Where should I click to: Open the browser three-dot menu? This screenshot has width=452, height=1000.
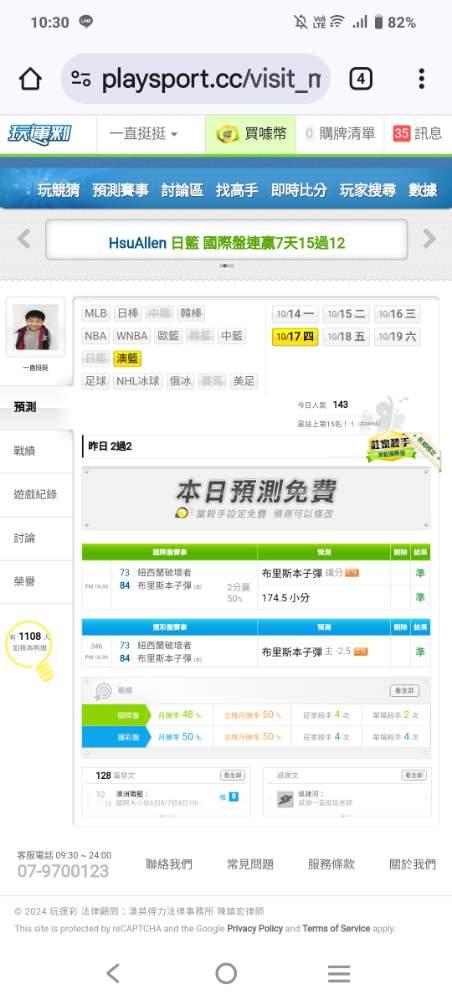click(x=421, y=79)
